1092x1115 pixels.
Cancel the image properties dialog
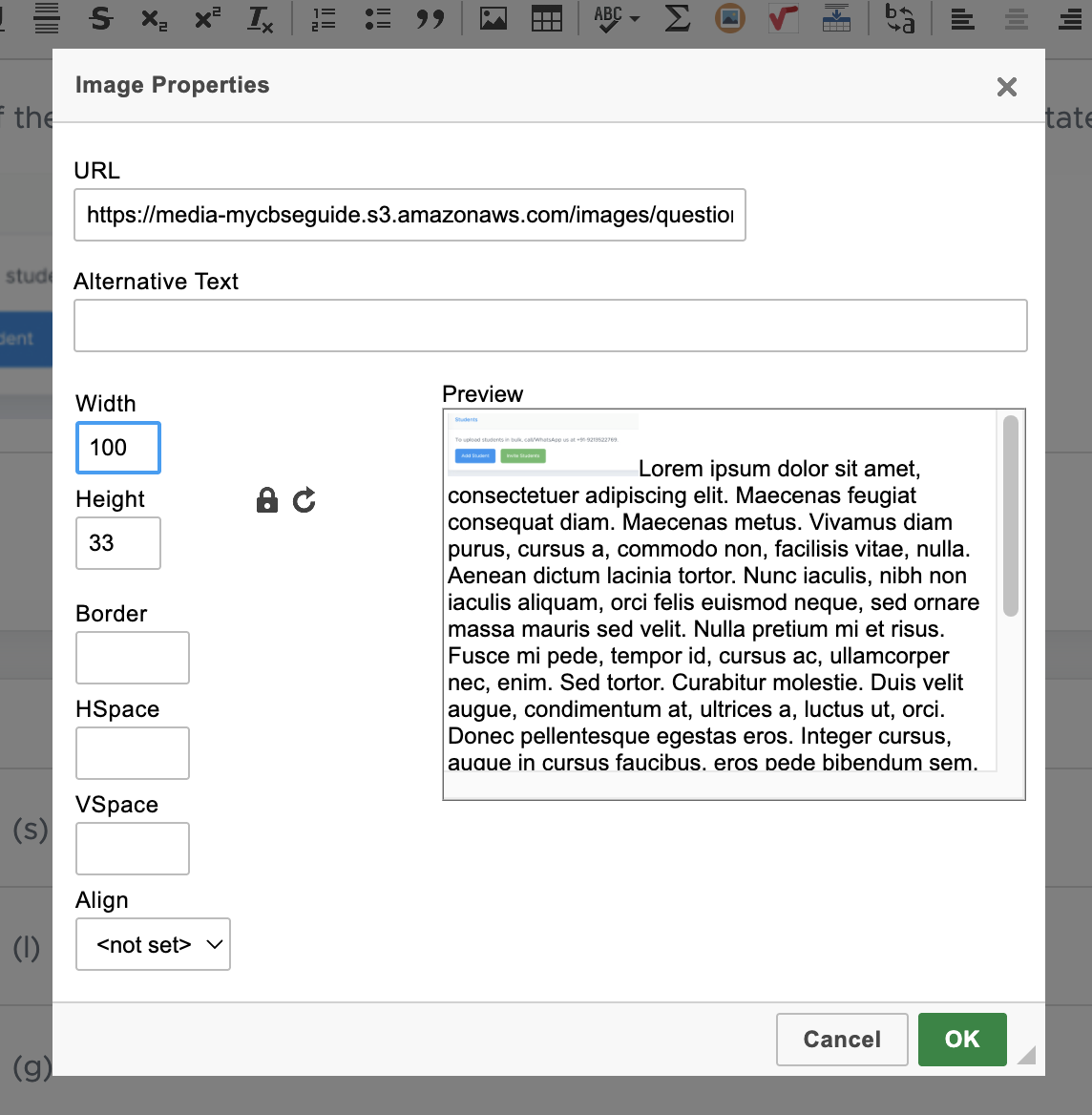(842, 1040)
